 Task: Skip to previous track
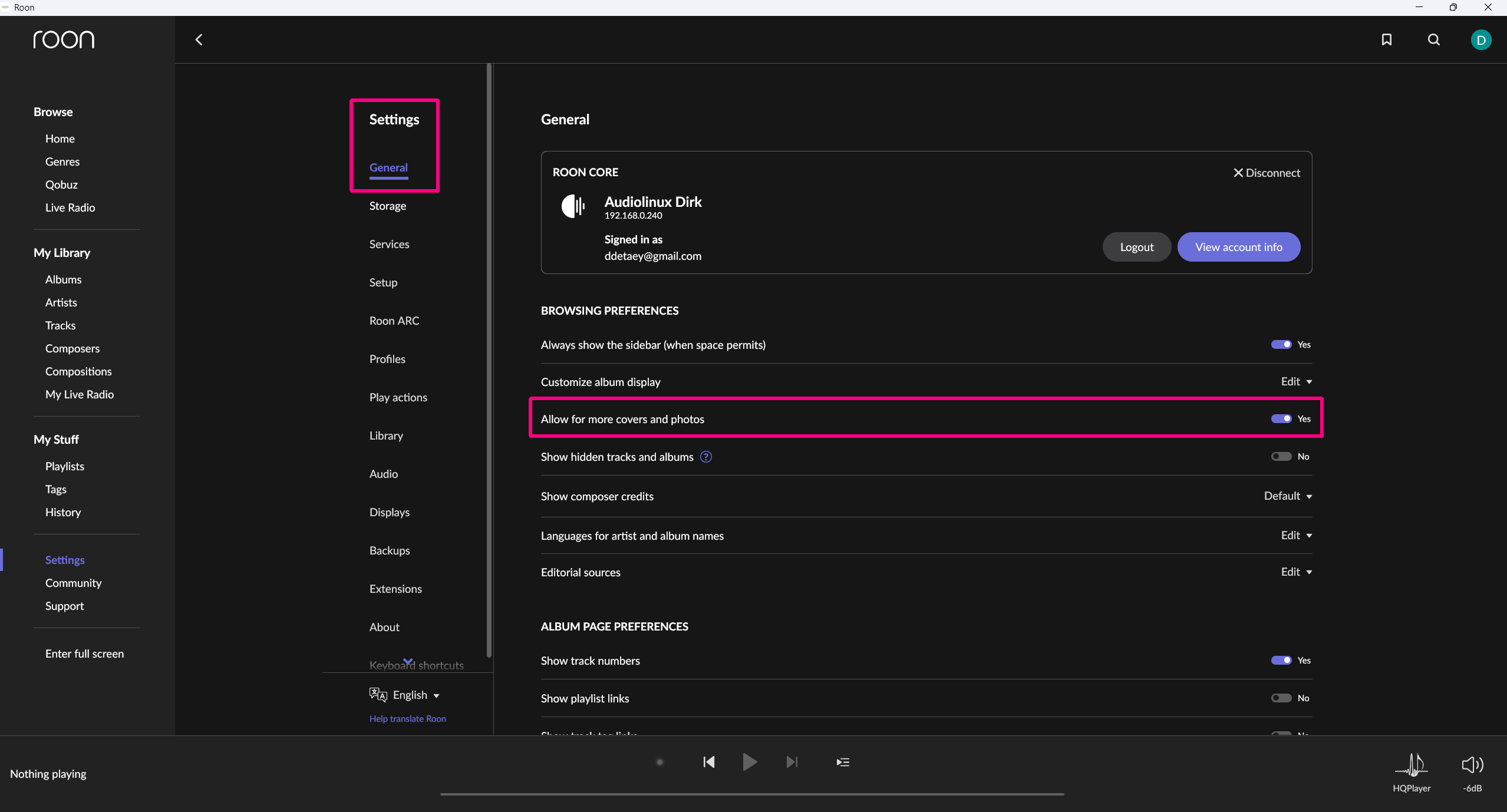click(x=709, y=762)
